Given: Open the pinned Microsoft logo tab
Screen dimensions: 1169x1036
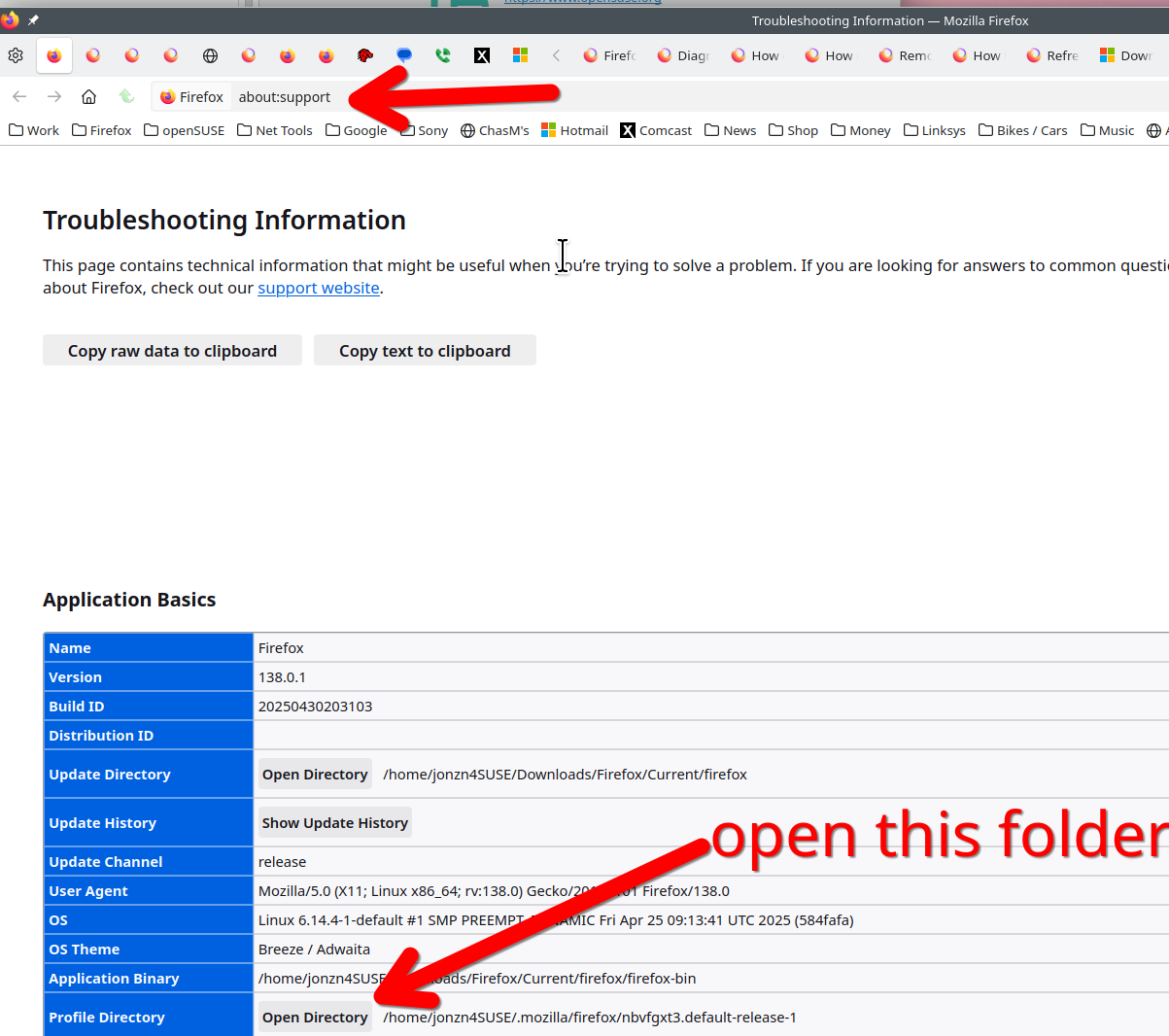Looking at the screenshot, I should 521,55.
